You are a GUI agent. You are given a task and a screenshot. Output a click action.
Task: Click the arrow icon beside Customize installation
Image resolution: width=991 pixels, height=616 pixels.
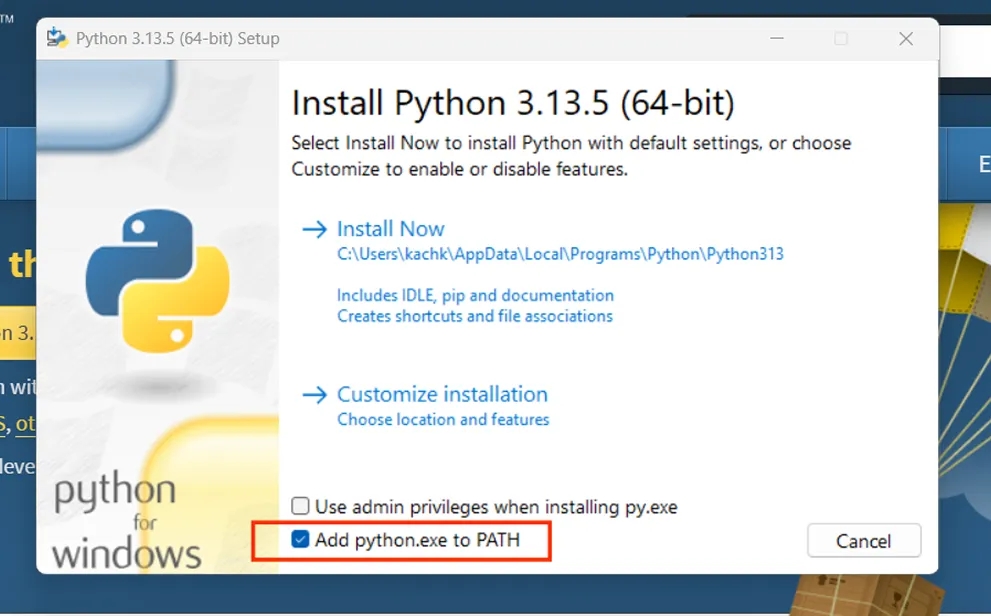(x=315, y=395)
